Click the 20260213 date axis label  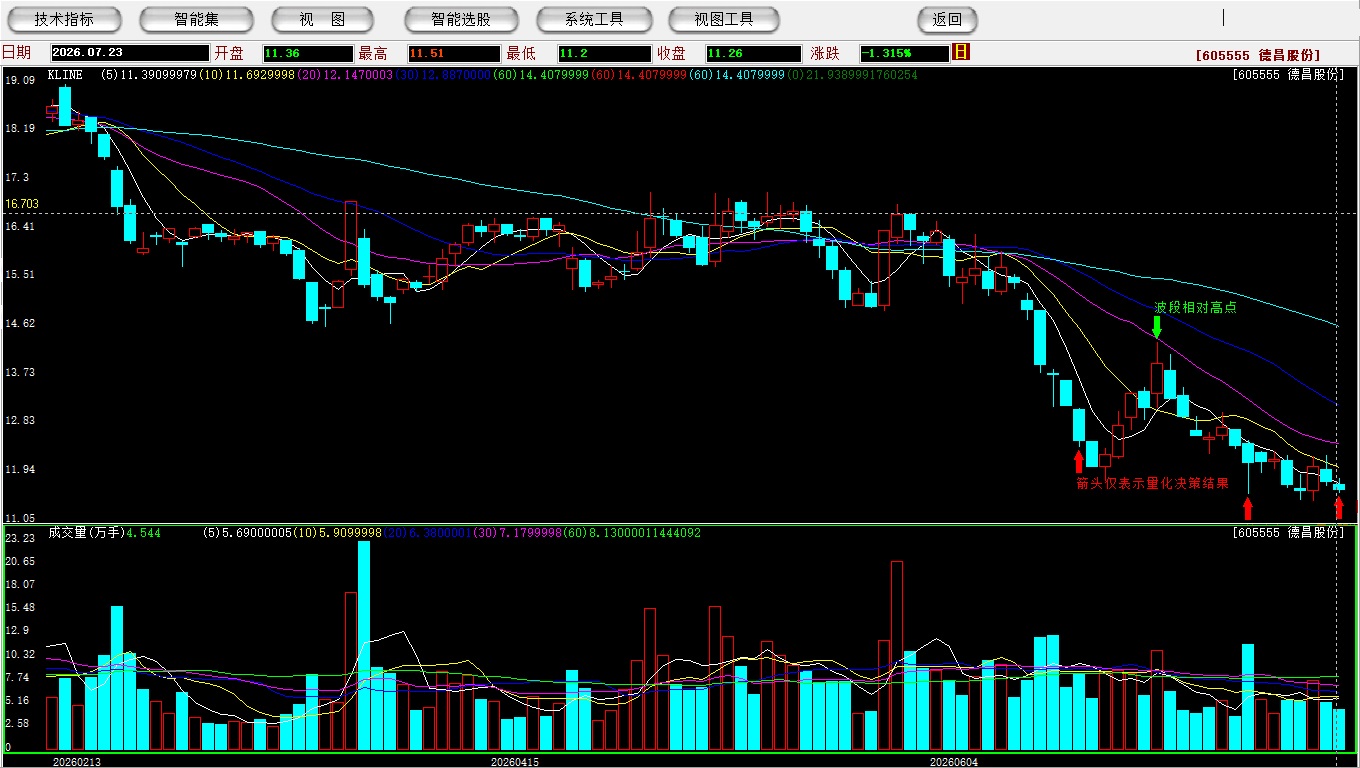pos(77,762)
